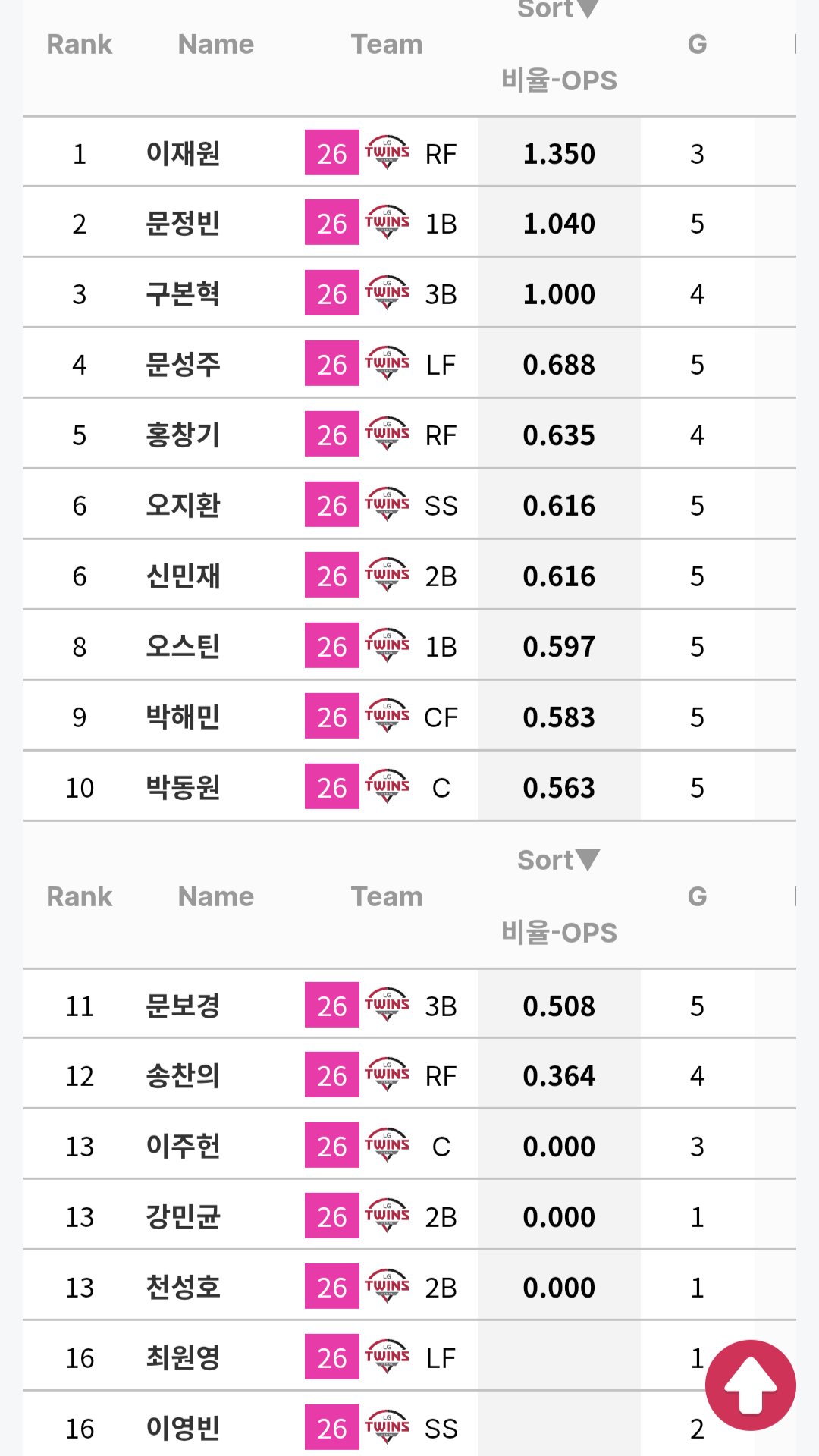Screen dimensions: 819x1456
Task: Select the Name column header in the top table
Action: (x=216, y=44)
